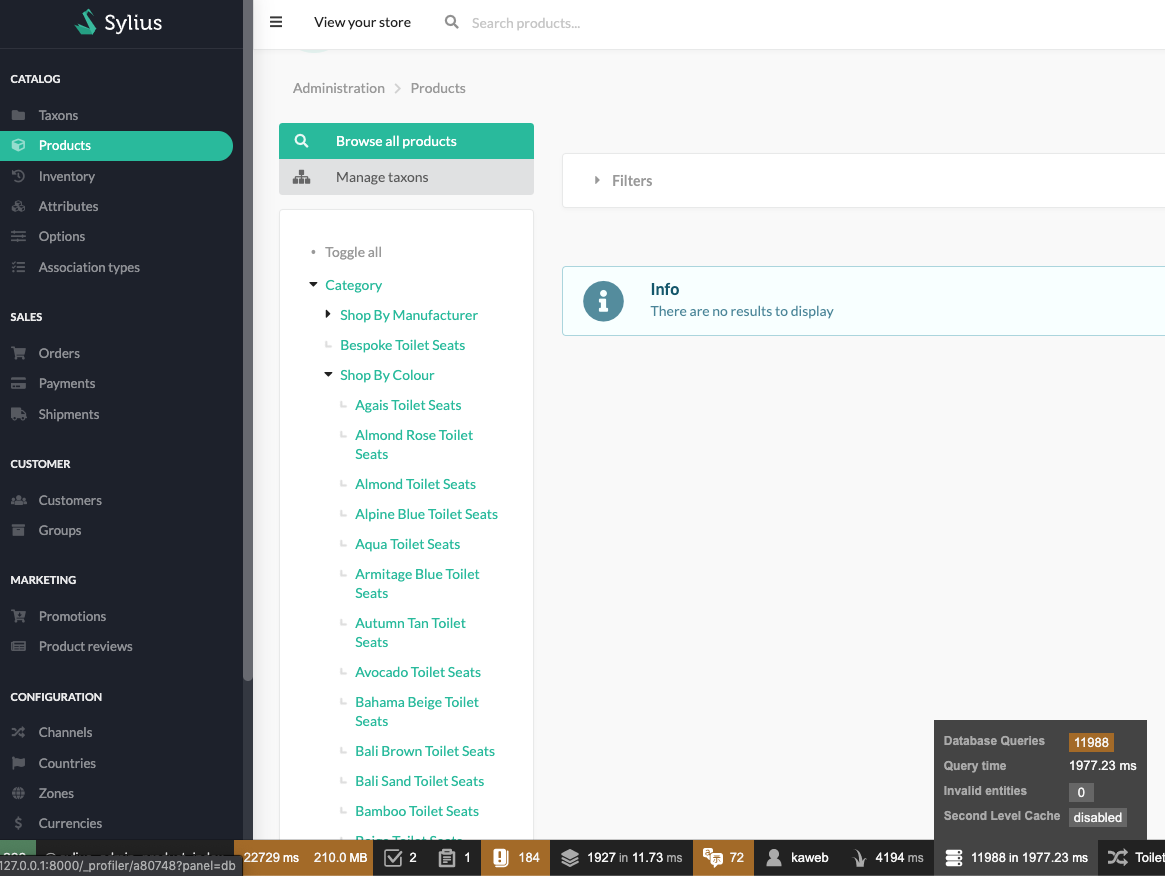
Task: Open profiler database queries icon in toolbar
Action: click(x=954, y=857)
